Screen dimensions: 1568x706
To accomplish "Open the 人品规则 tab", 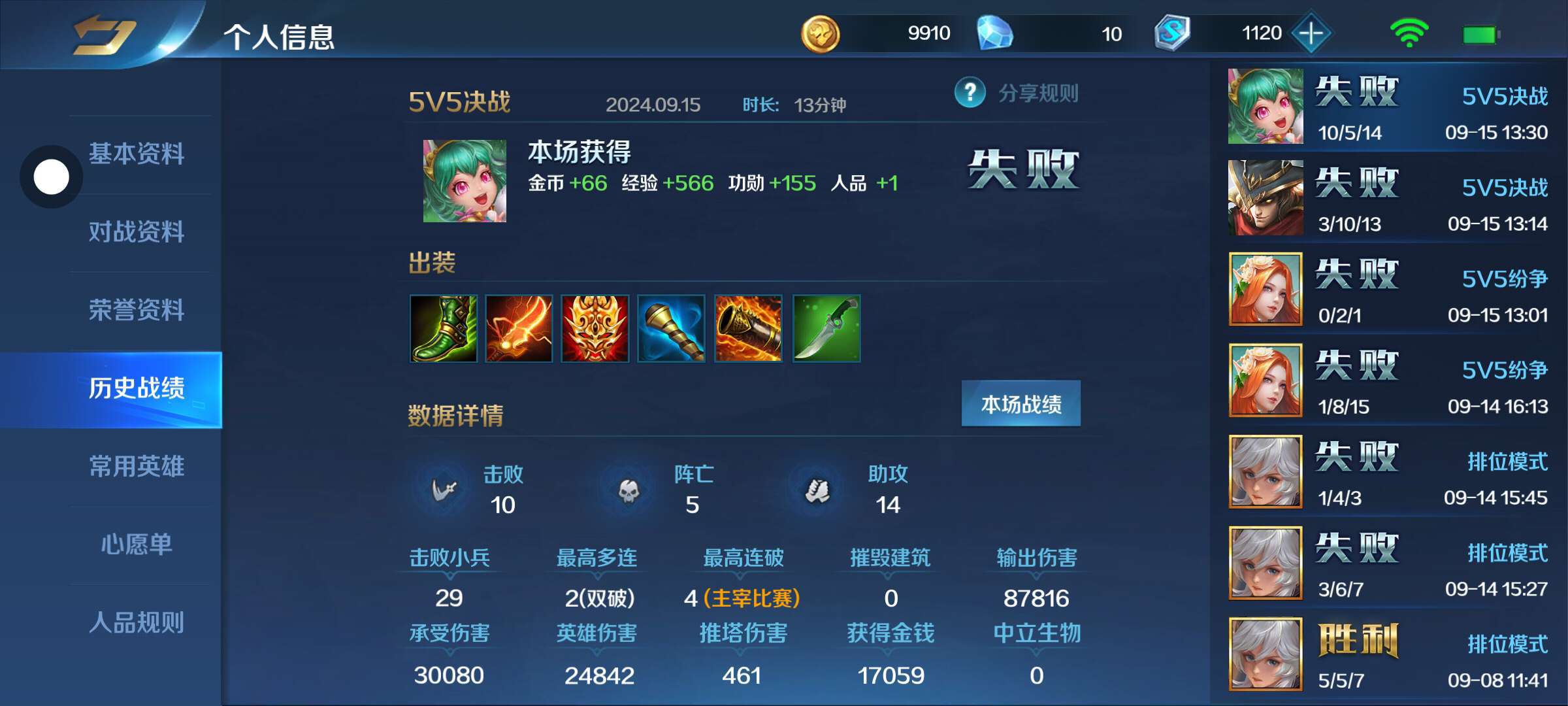I will click(137, 623).
